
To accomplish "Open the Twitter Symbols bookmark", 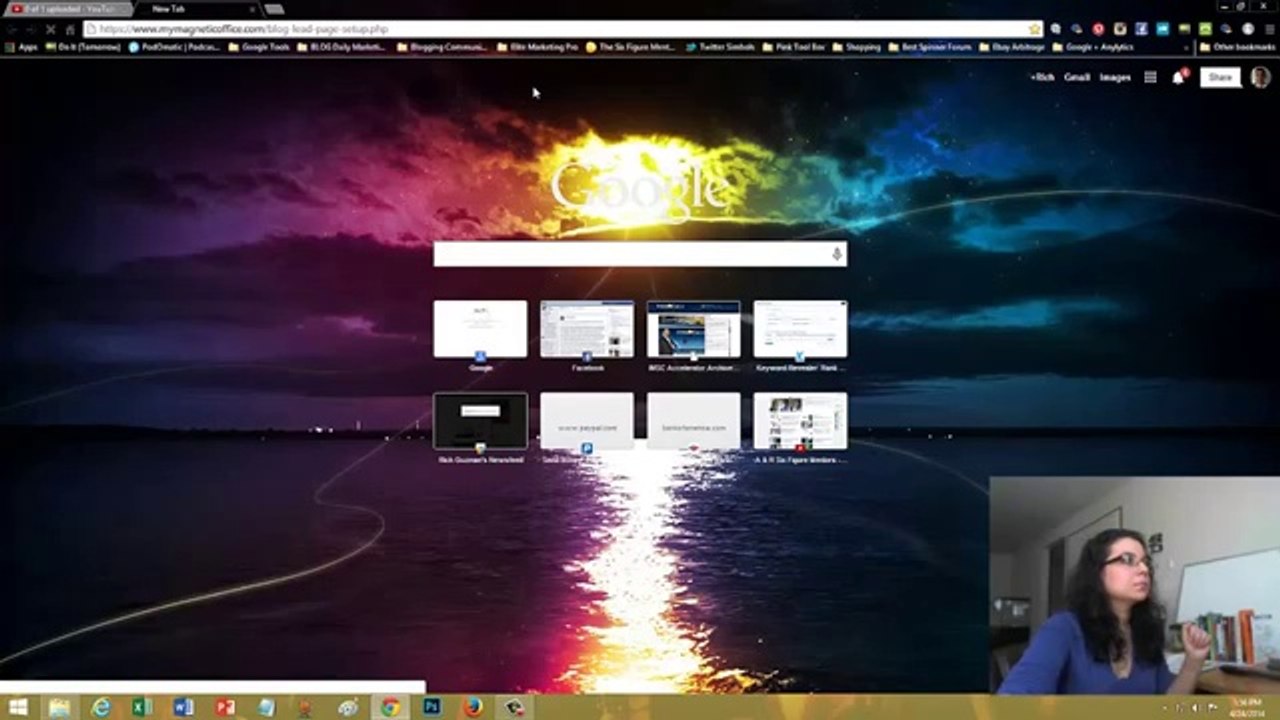I will tap(720, 47).
